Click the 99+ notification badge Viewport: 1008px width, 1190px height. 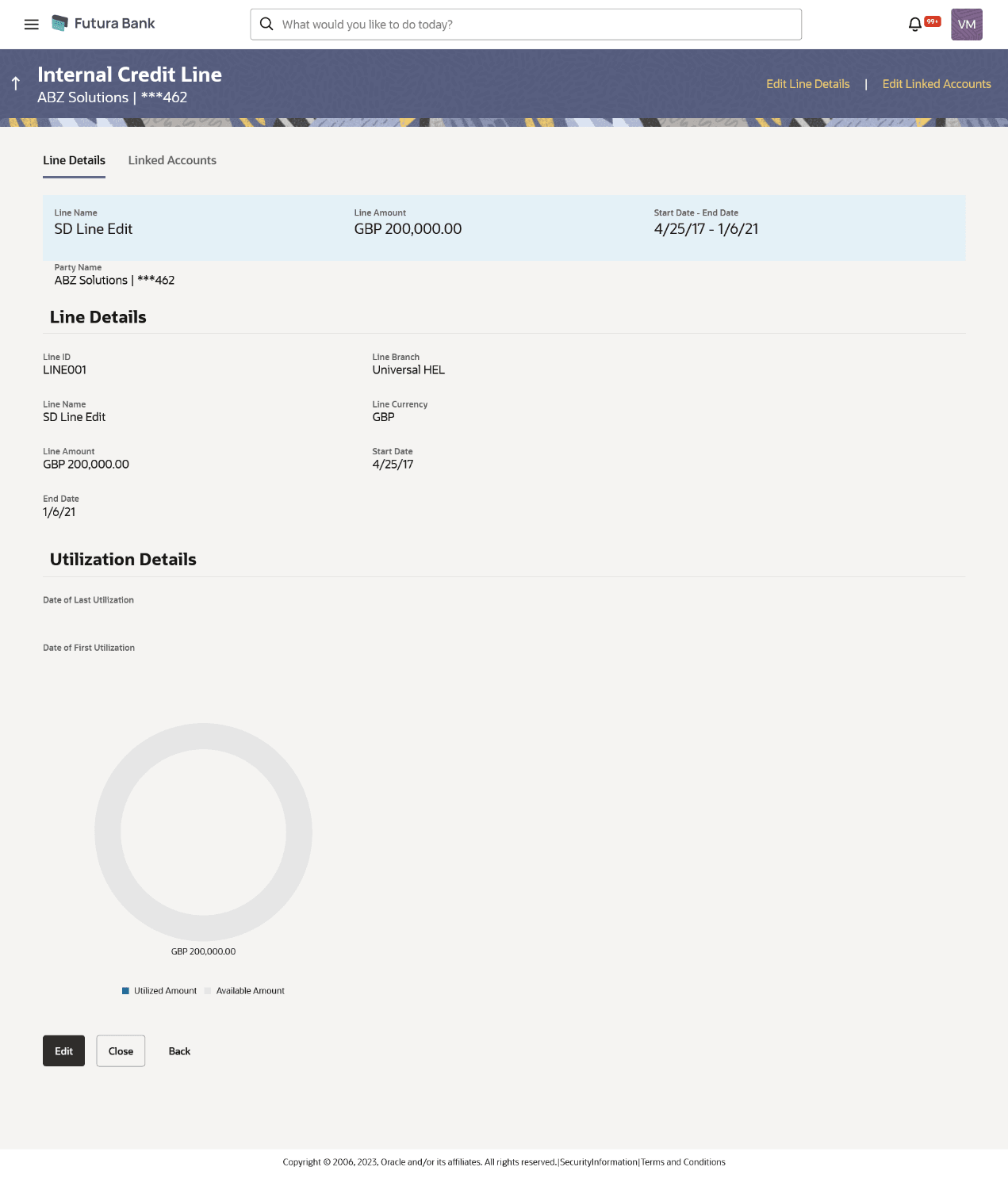[933, 21]
